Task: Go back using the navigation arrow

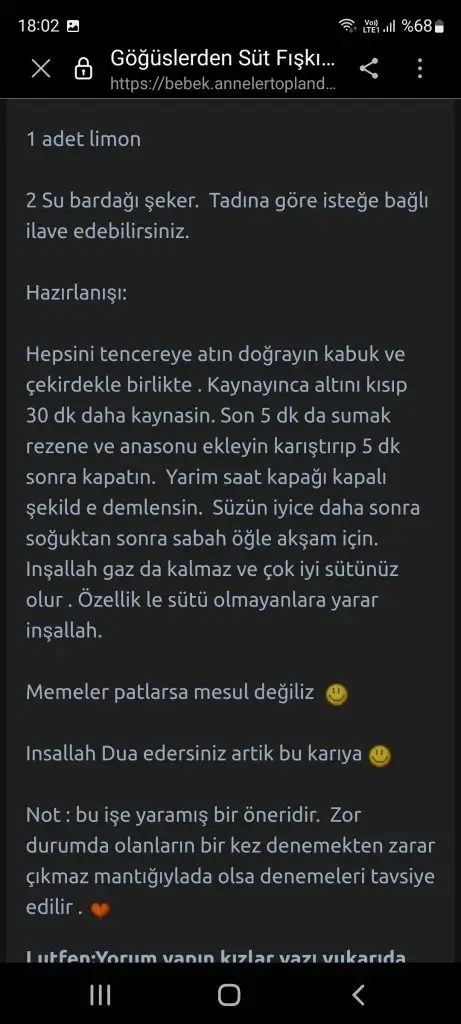Action: tap(358, 995)
